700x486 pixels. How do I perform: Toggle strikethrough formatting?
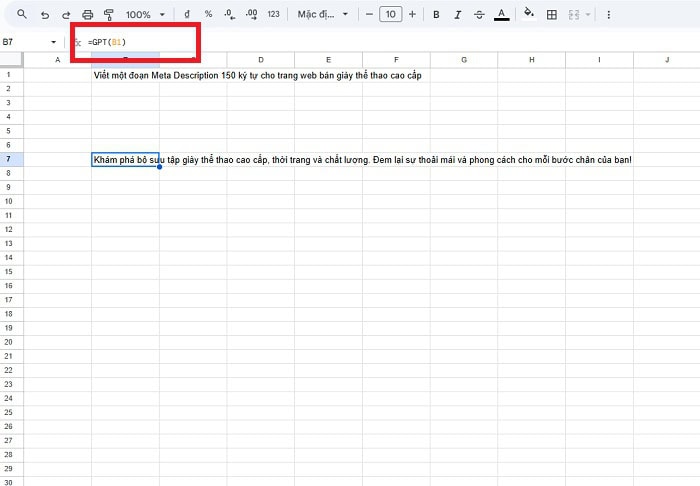coord(479,14)
